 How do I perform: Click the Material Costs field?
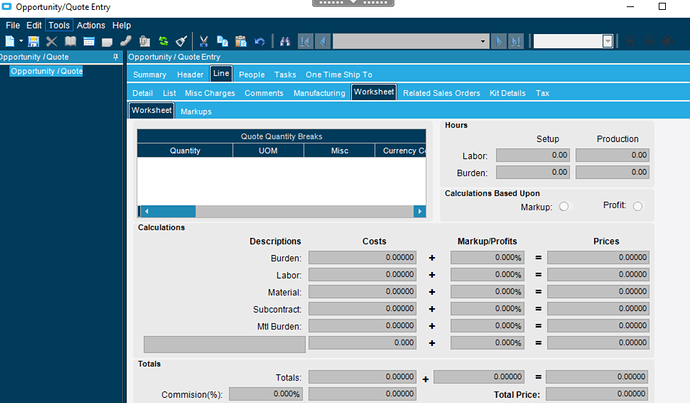(362, 292)
